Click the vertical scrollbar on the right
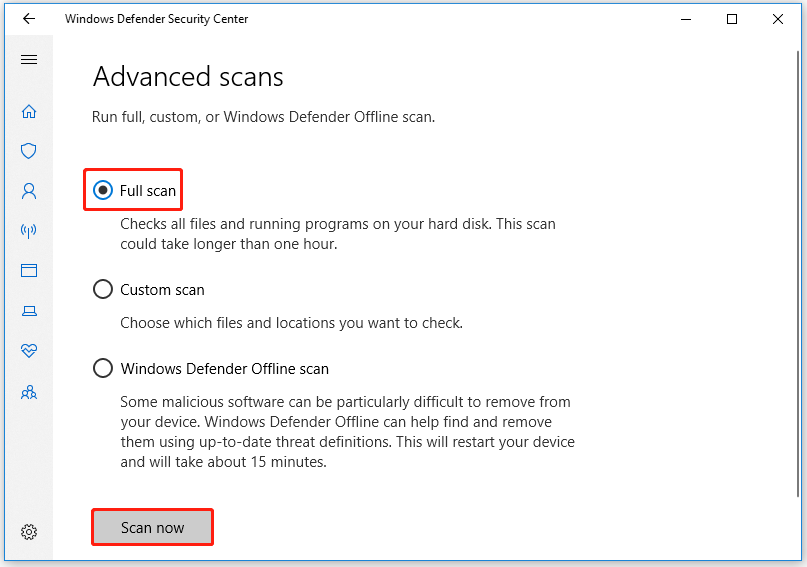This screenshot has width=807, height=567. 798,273
